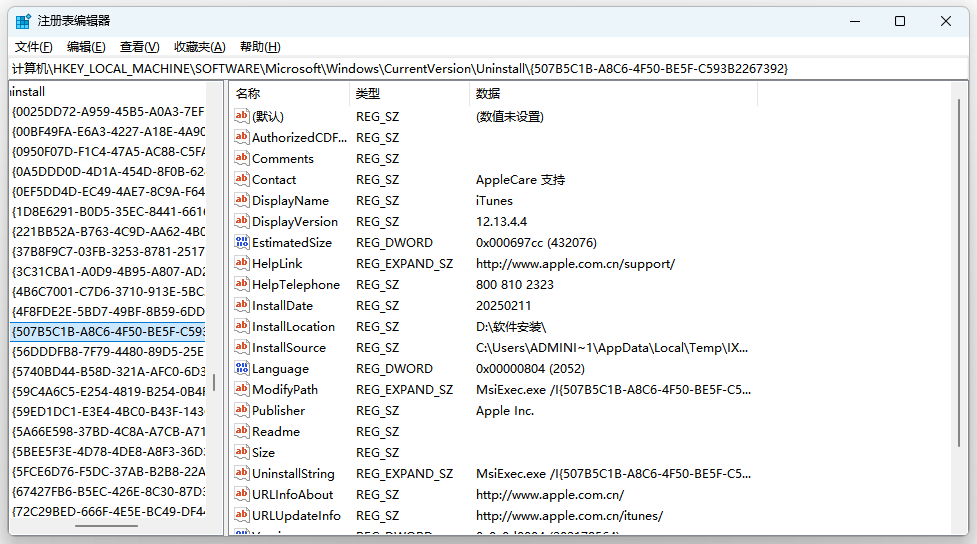Maximize the Registry Editor window
Image resolution: width=977 pixels, height=544 pixels.
900,21
